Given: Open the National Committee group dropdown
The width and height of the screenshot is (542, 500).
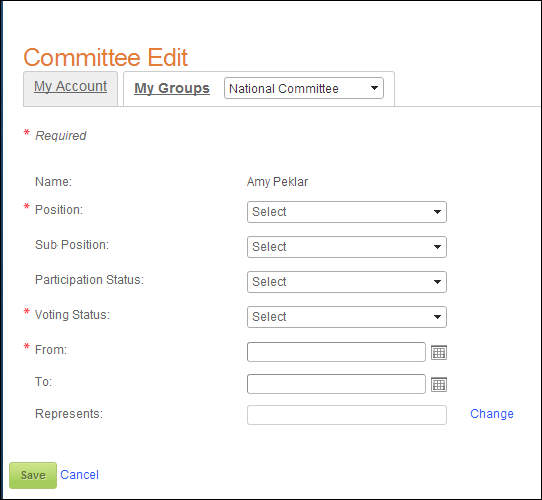Looking at the screenshot, I should (304, 88).
